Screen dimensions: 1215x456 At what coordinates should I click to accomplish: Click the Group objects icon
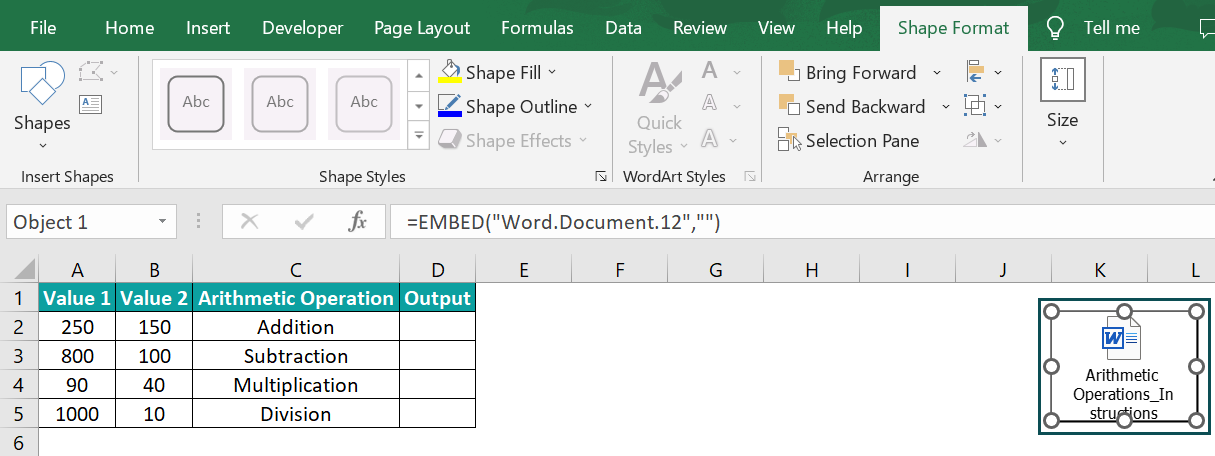tap(976, 106)
